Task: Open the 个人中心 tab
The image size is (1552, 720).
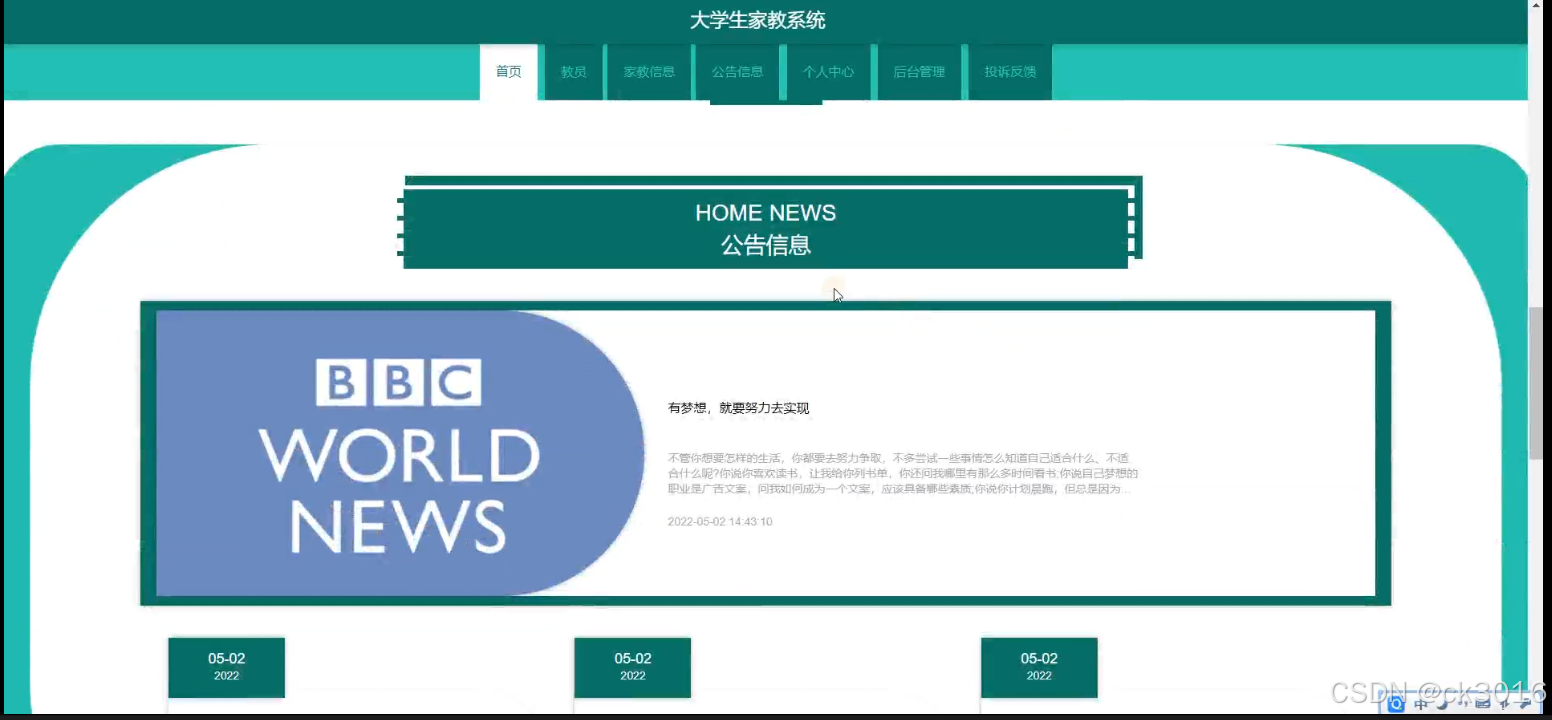Action: pyautogui.click(x=828, y=72)
